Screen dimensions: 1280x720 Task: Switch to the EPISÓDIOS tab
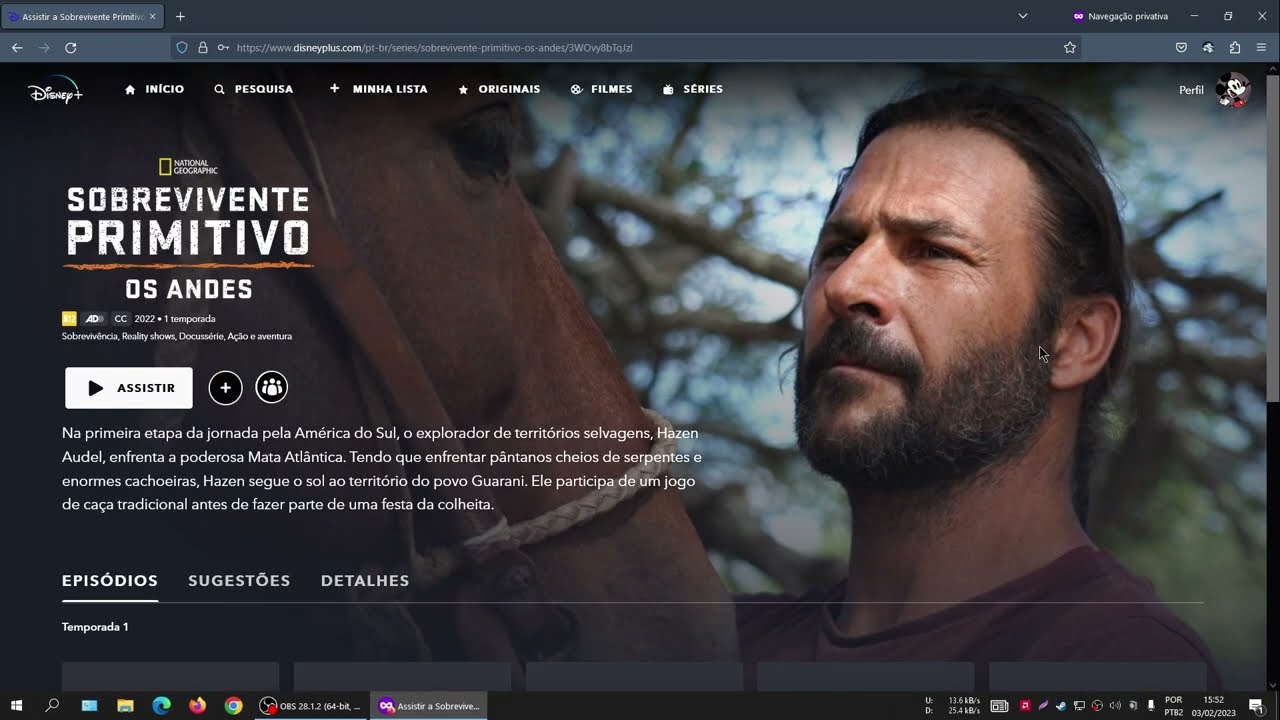click(110, 581)
